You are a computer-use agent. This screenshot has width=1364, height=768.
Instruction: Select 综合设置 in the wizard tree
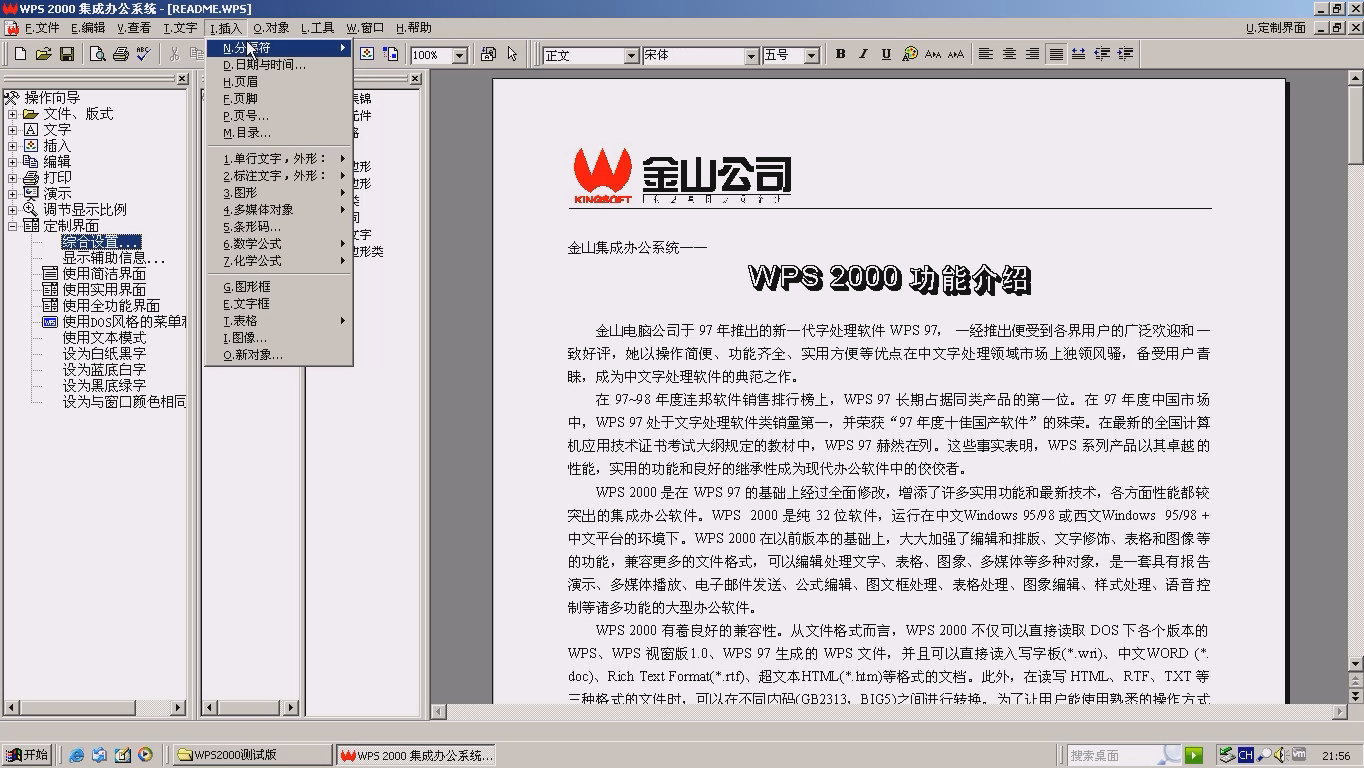(101, 242)
